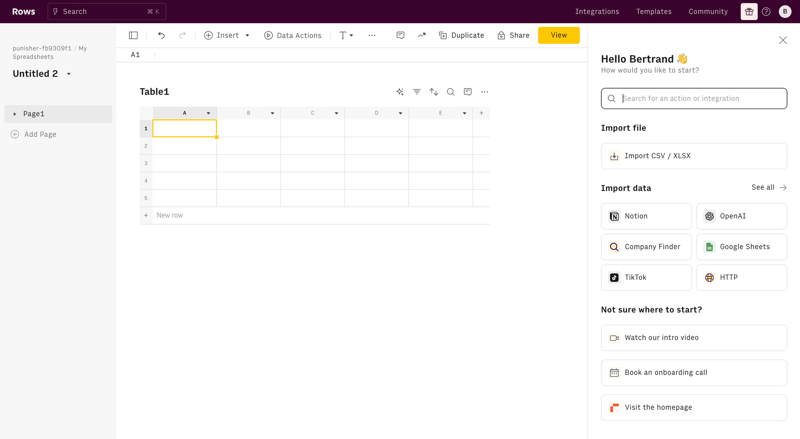Open Table1 more options ellipsis
800x439 pixels.
pos(485,92)
